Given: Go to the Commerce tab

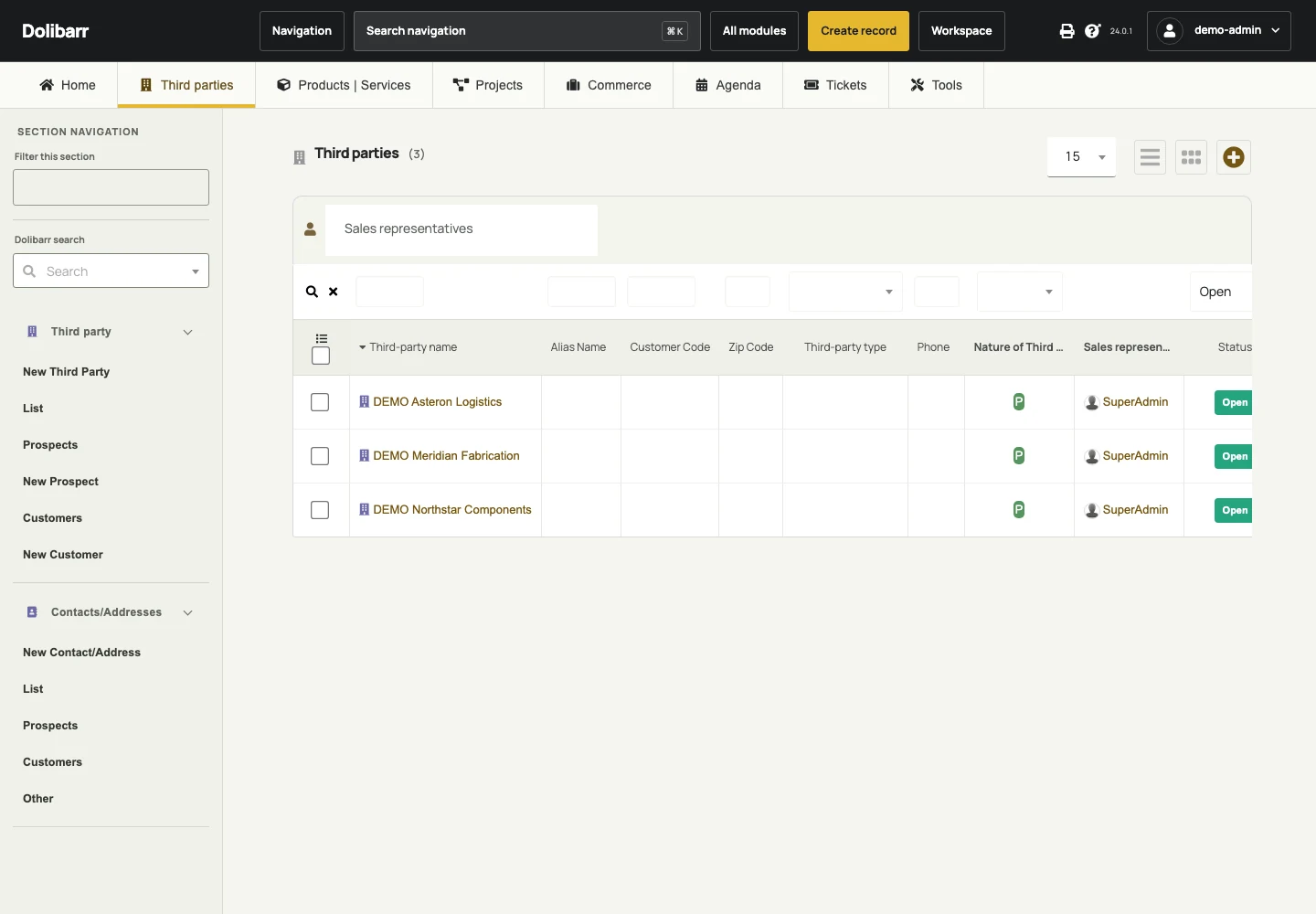Looking at the screenshot, I should pos(609,85).
